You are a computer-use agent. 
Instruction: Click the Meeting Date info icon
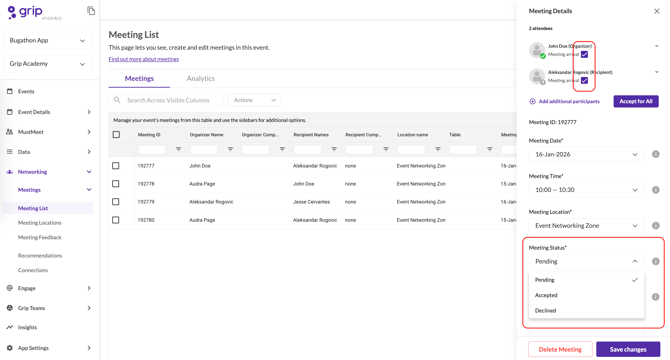[x=655, y=154]
